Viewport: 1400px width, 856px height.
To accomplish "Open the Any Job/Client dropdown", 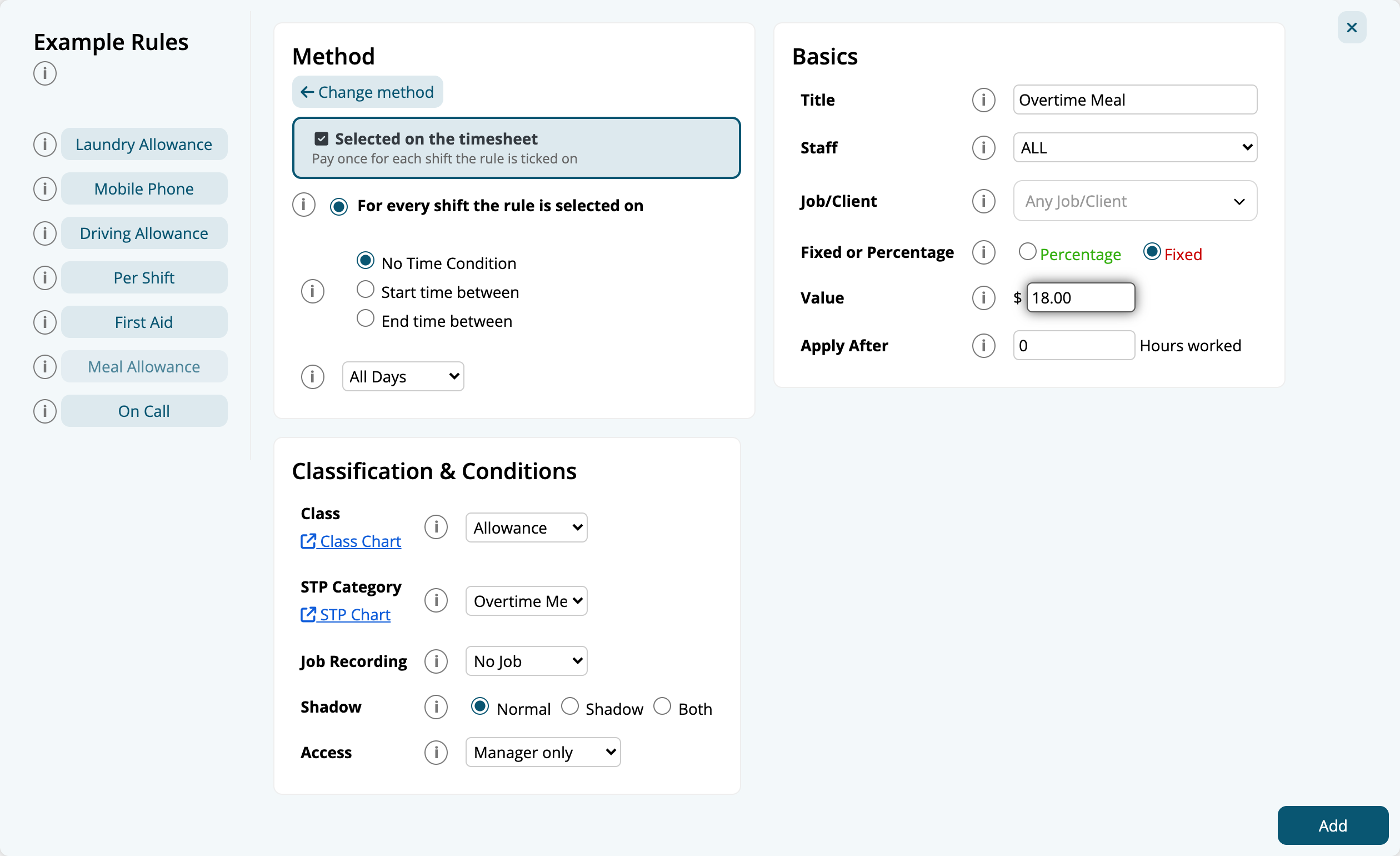I will [1134, 201].
